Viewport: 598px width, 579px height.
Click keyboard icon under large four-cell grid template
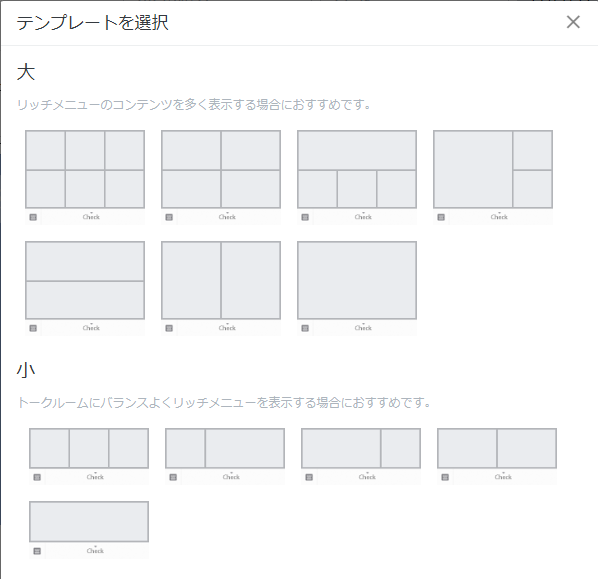coord(169,217)
